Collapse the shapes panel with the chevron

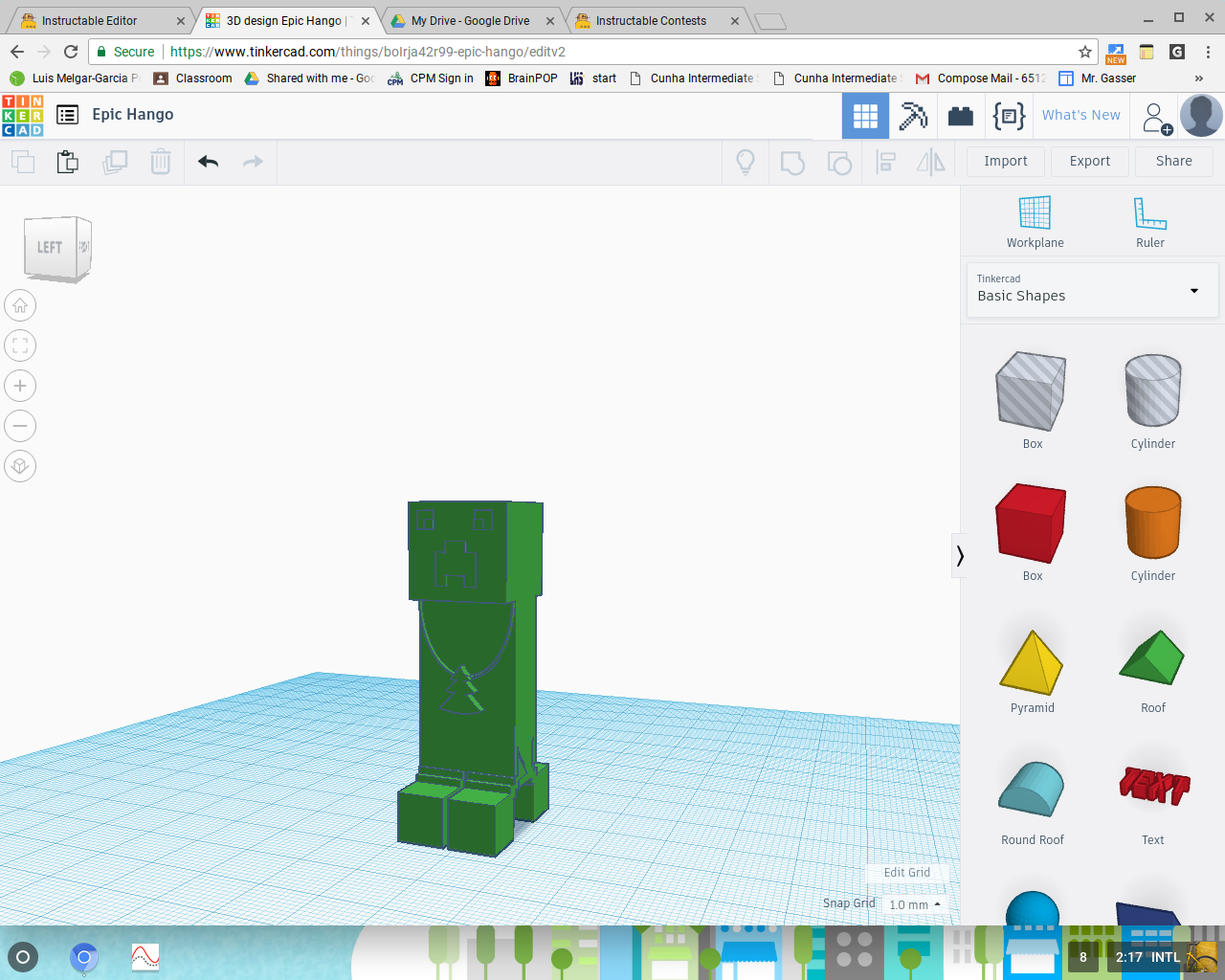point(960,556)
